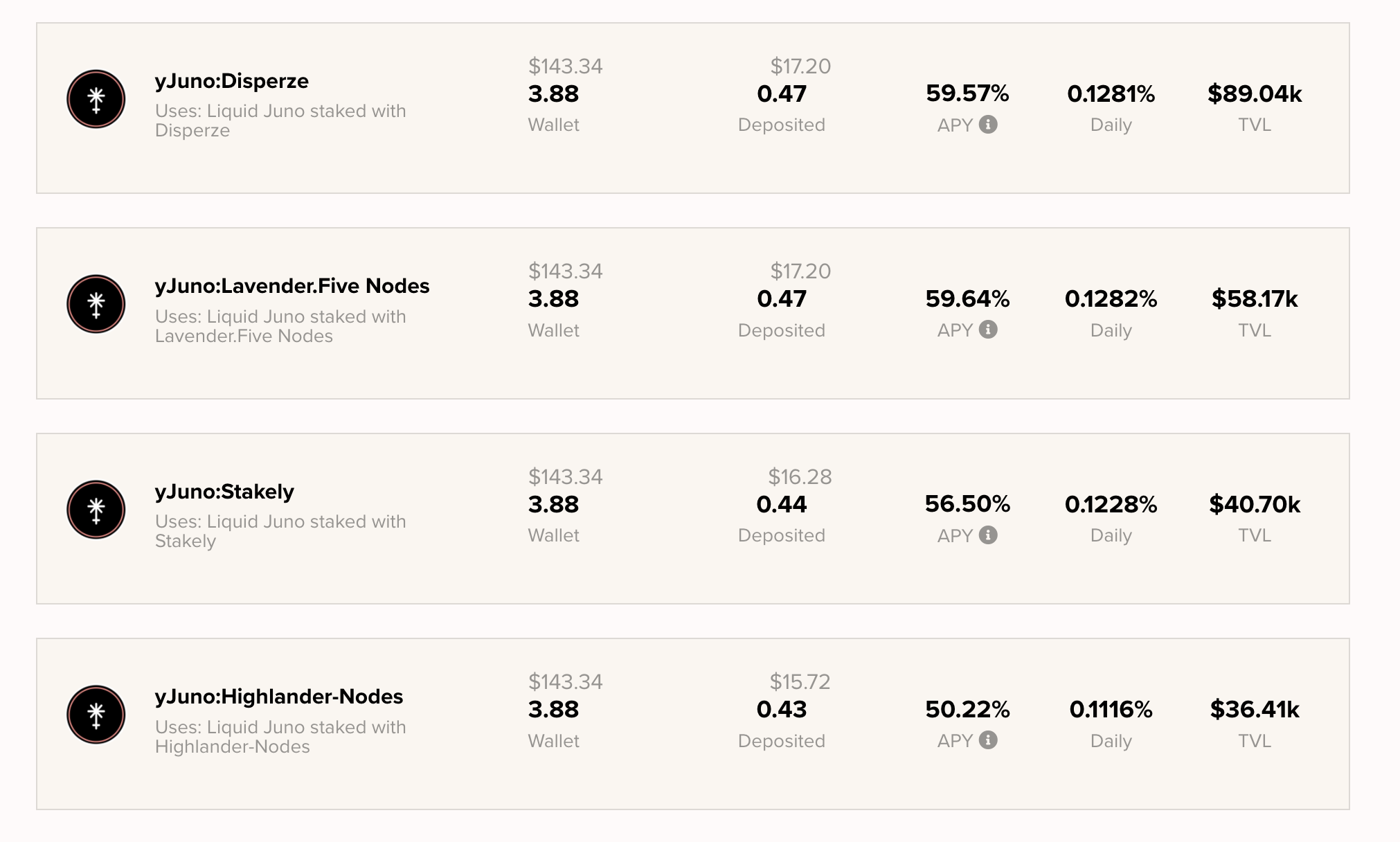
Task: Click the 3.88 Wallet balance in Stakely row
Action: [x=553, y=504]
